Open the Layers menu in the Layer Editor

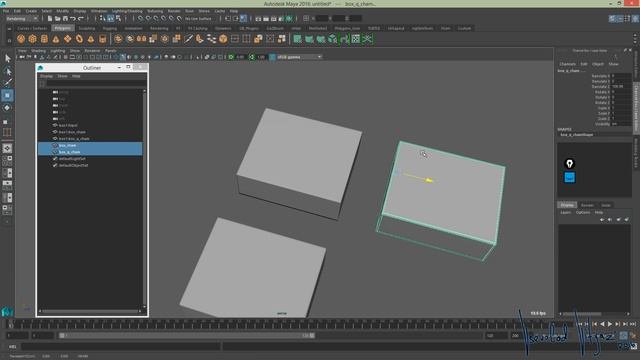565,212
